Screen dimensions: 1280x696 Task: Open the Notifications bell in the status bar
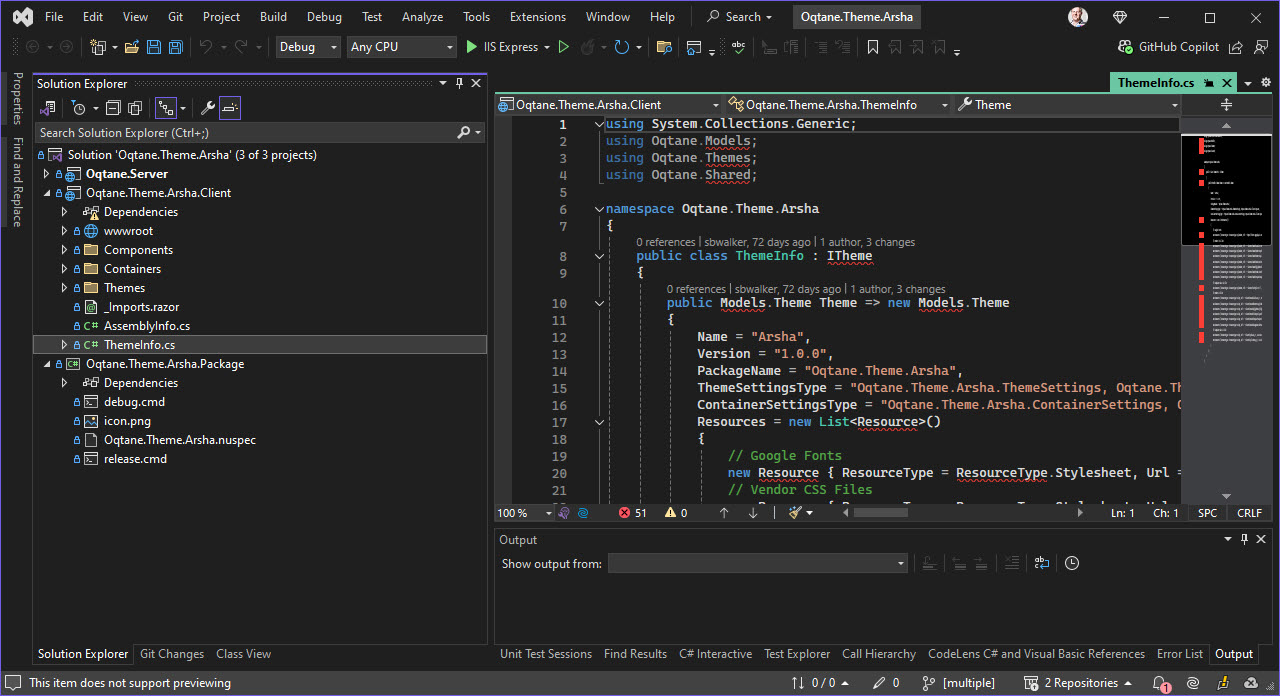(1160, 683)
